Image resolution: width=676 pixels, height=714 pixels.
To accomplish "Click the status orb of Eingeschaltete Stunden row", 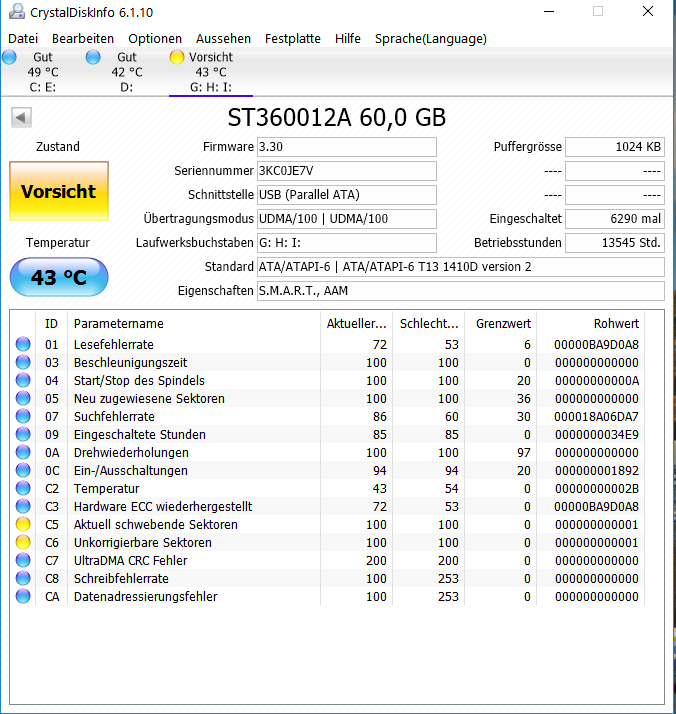I will (x=23, y=434).
